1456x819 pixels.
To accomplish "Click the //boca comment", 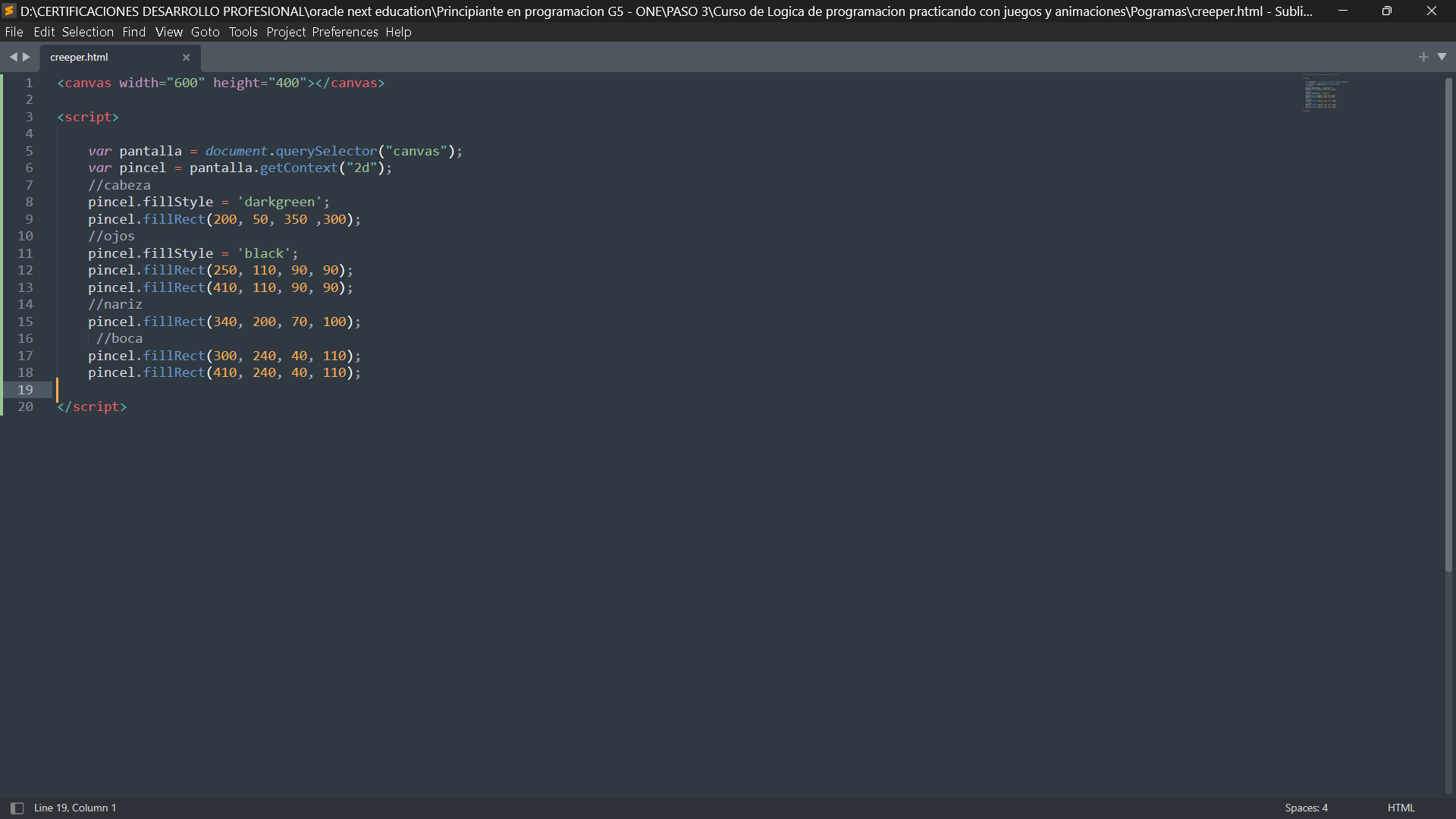I will pyautogui.click(x=119, y=338).
